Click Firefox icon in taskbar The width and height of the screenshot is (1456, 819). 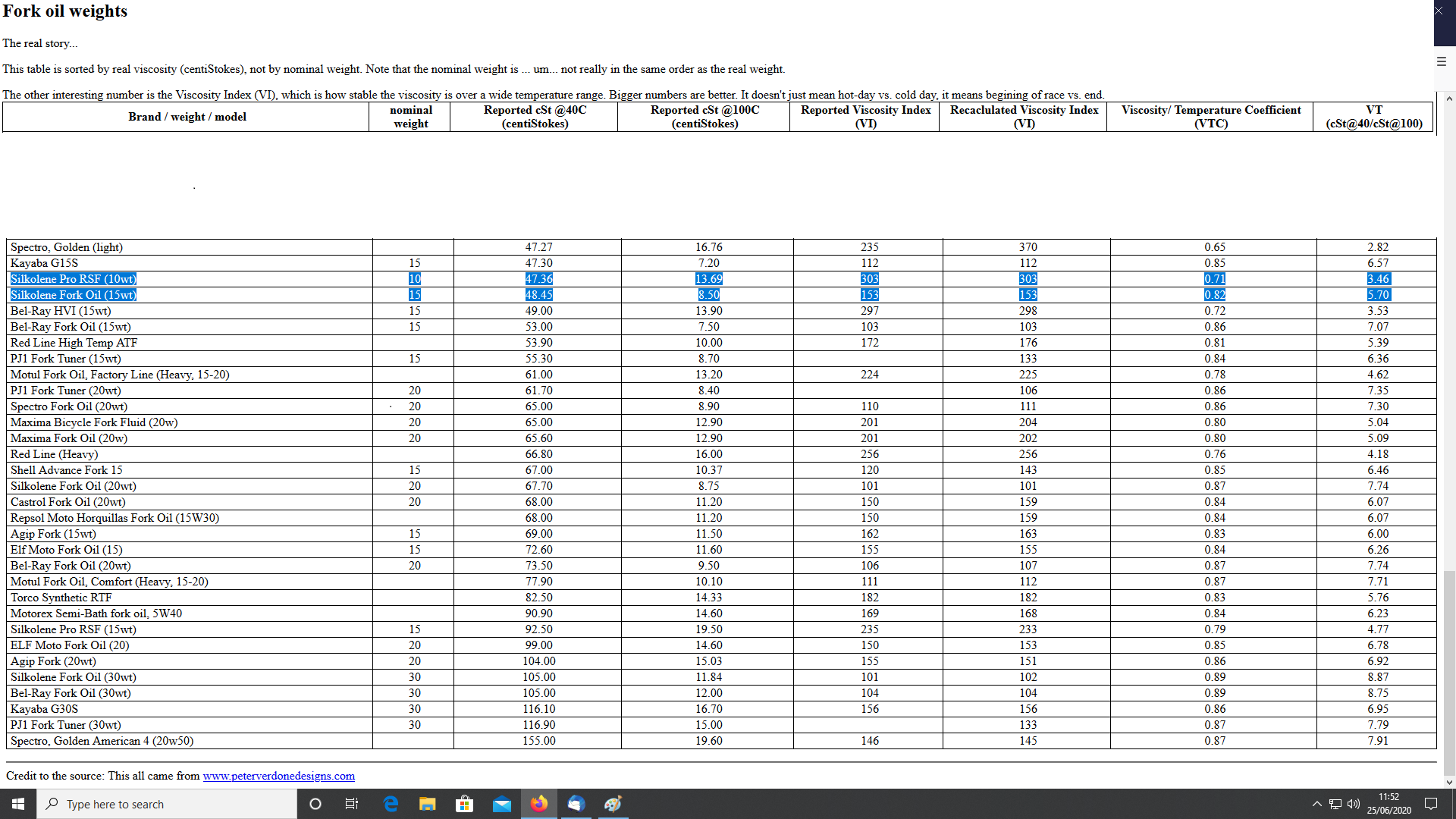coord(539,804)
